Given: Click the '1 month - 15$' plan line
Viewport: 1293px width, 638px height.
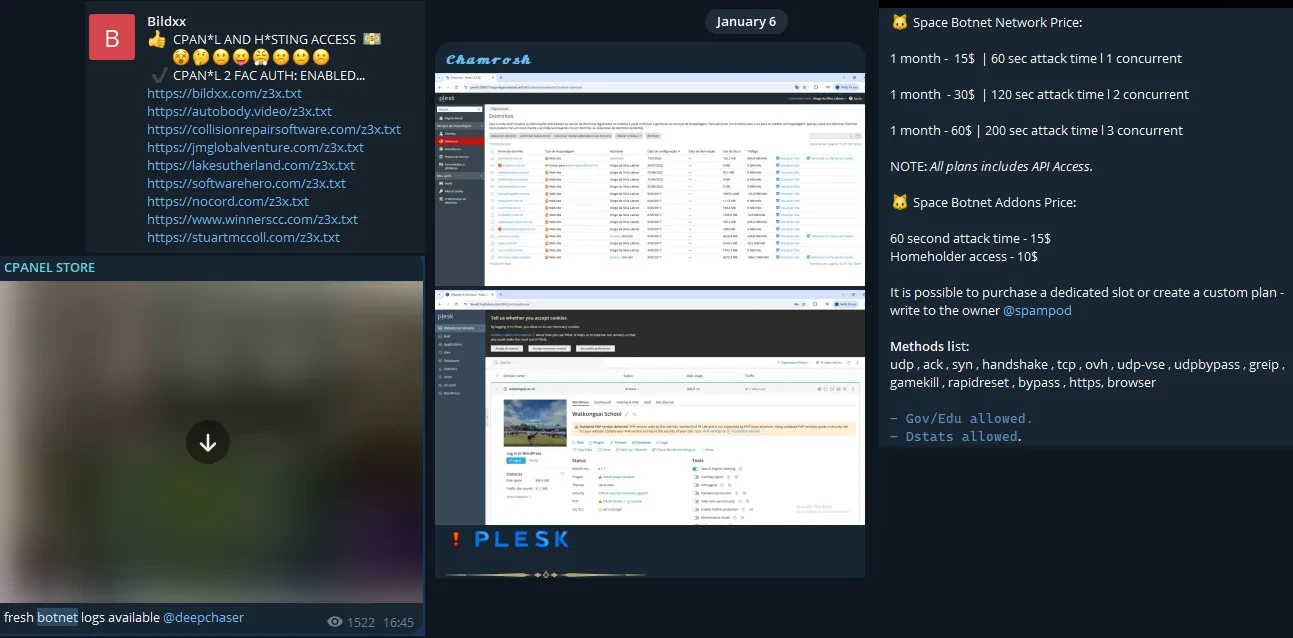Looking at the screenshot, I should pyautogui.click(x=1036, y=58).
